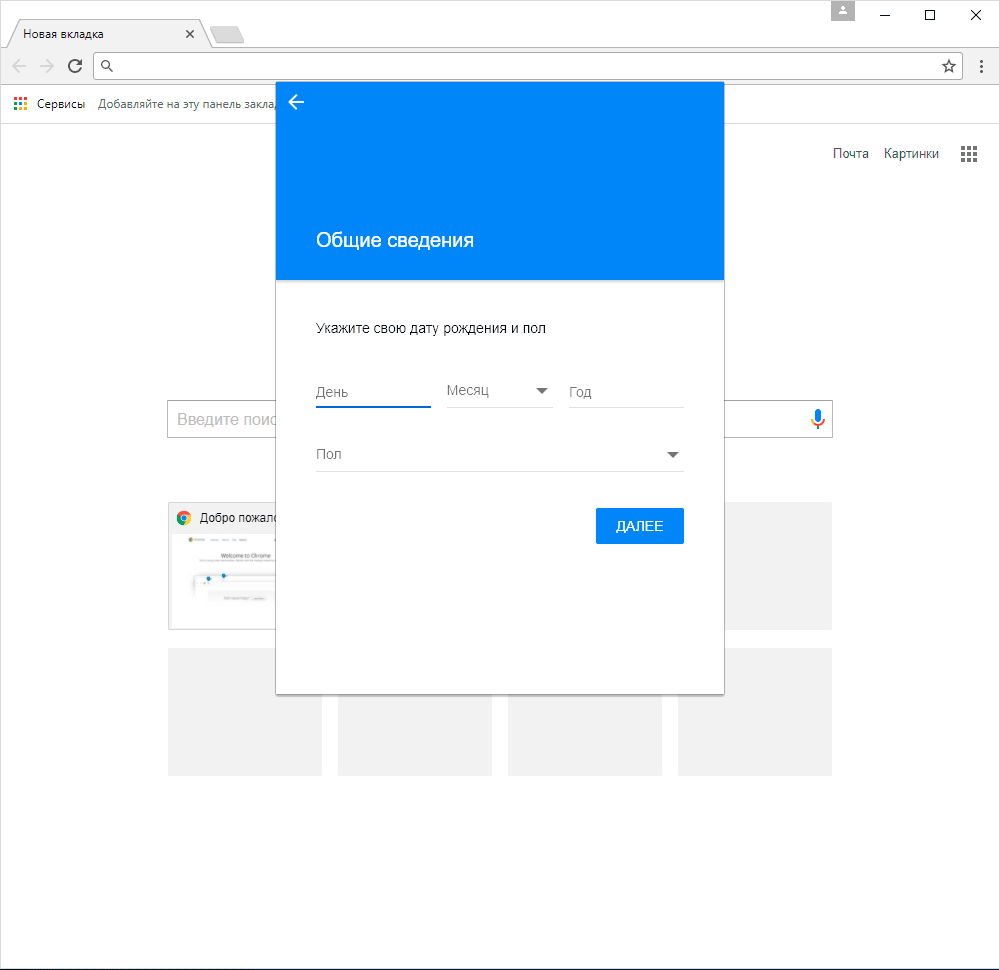Start voice search with the microphone icon
Screen dimensions: 999x970
817,420
